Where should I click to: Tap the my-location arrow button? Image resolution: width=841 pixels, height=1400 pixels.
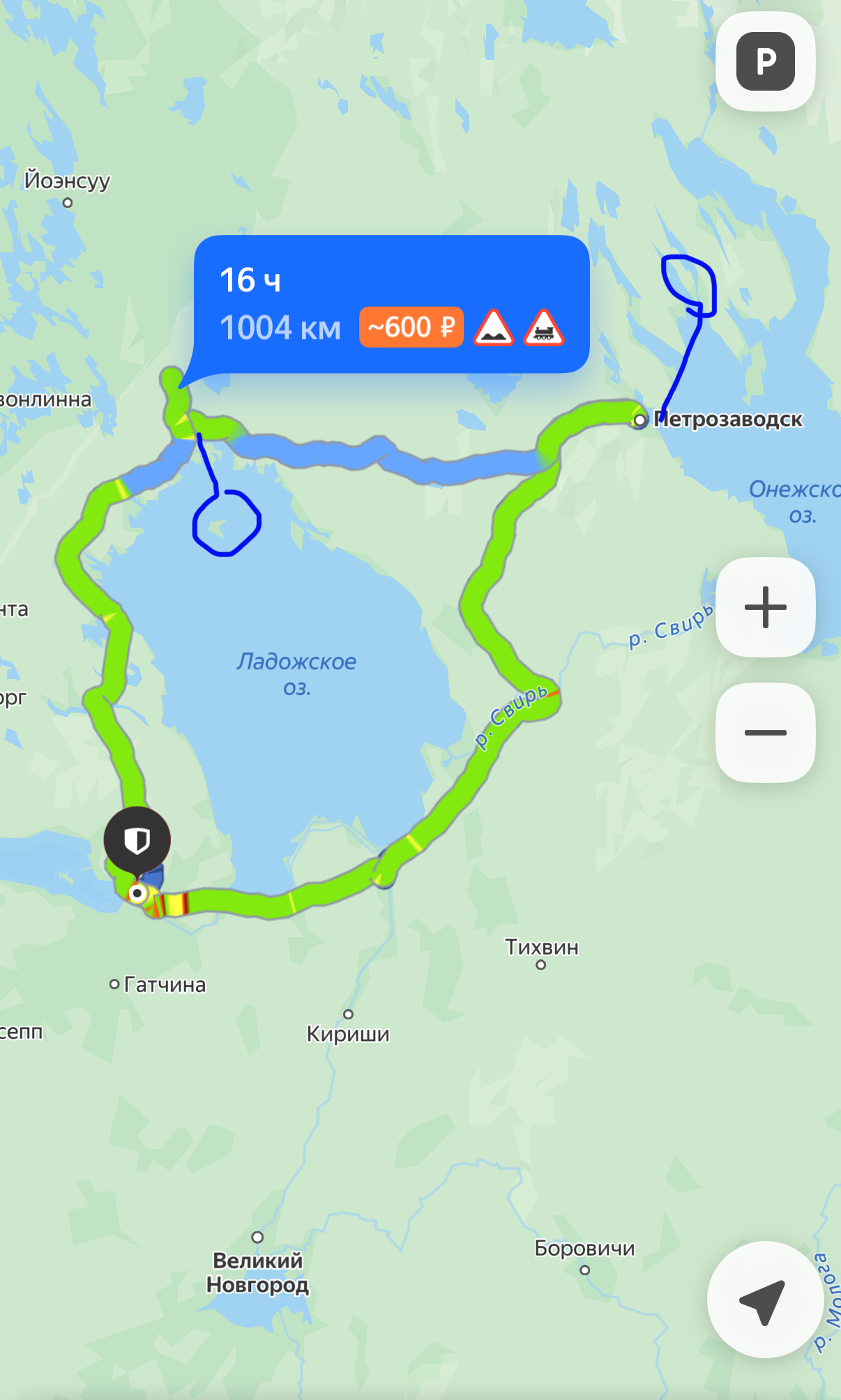pos(765,1300)
